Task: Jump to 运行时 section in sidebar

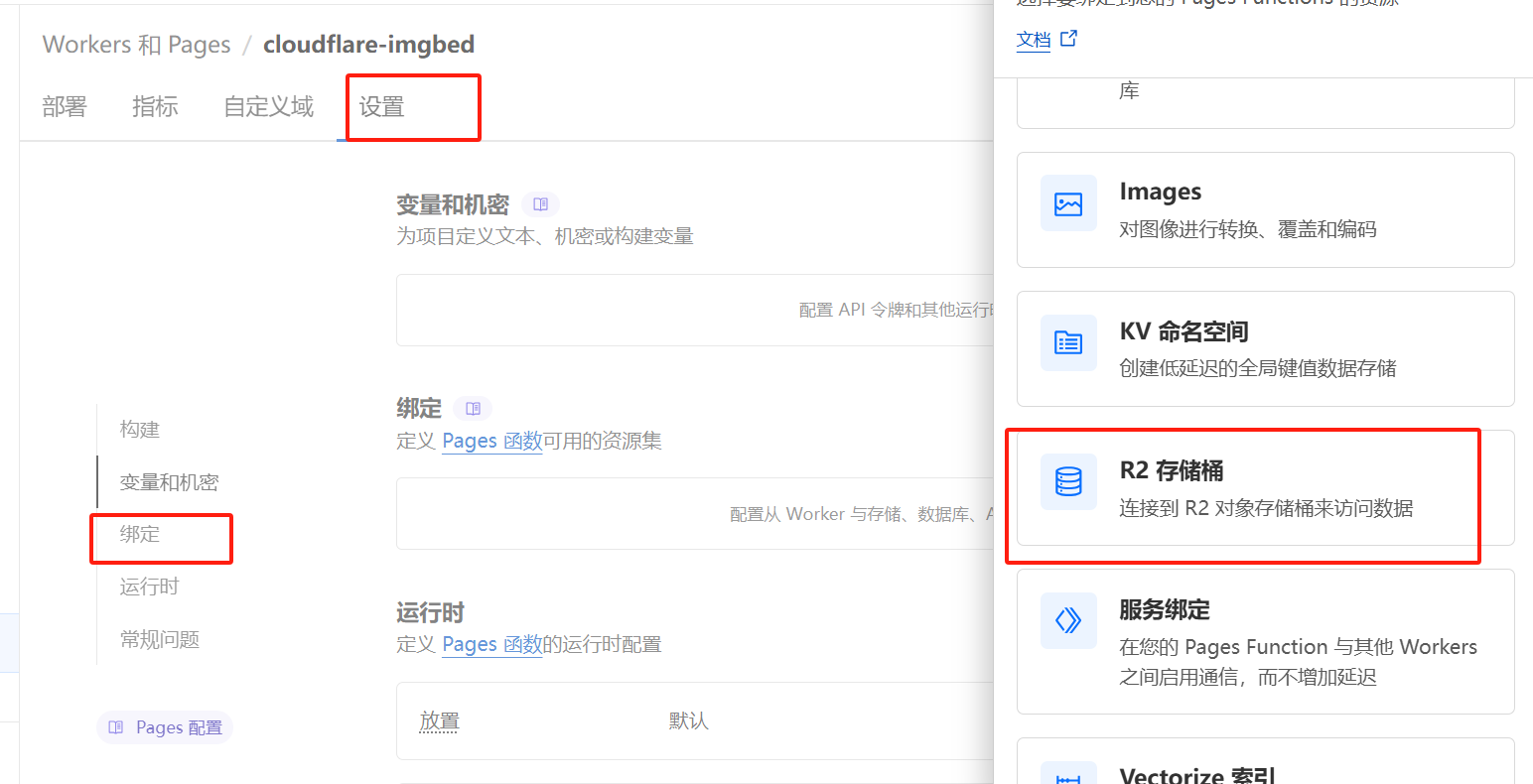Action: (x=150, y=587)
